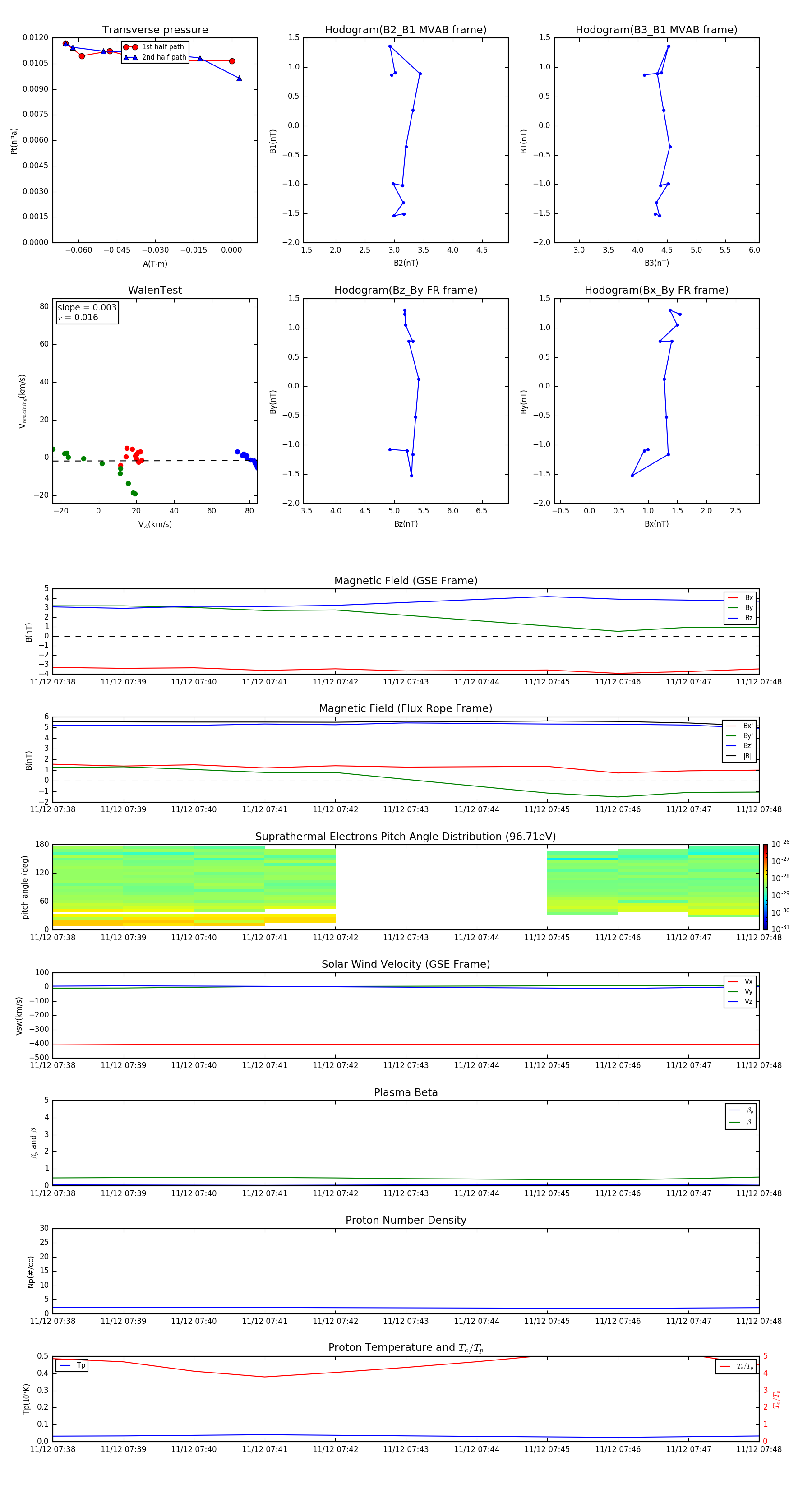812x1489 pixels.
Task: Click the 'Np(#/cc)' axis label
Action: coord(31,1272)
